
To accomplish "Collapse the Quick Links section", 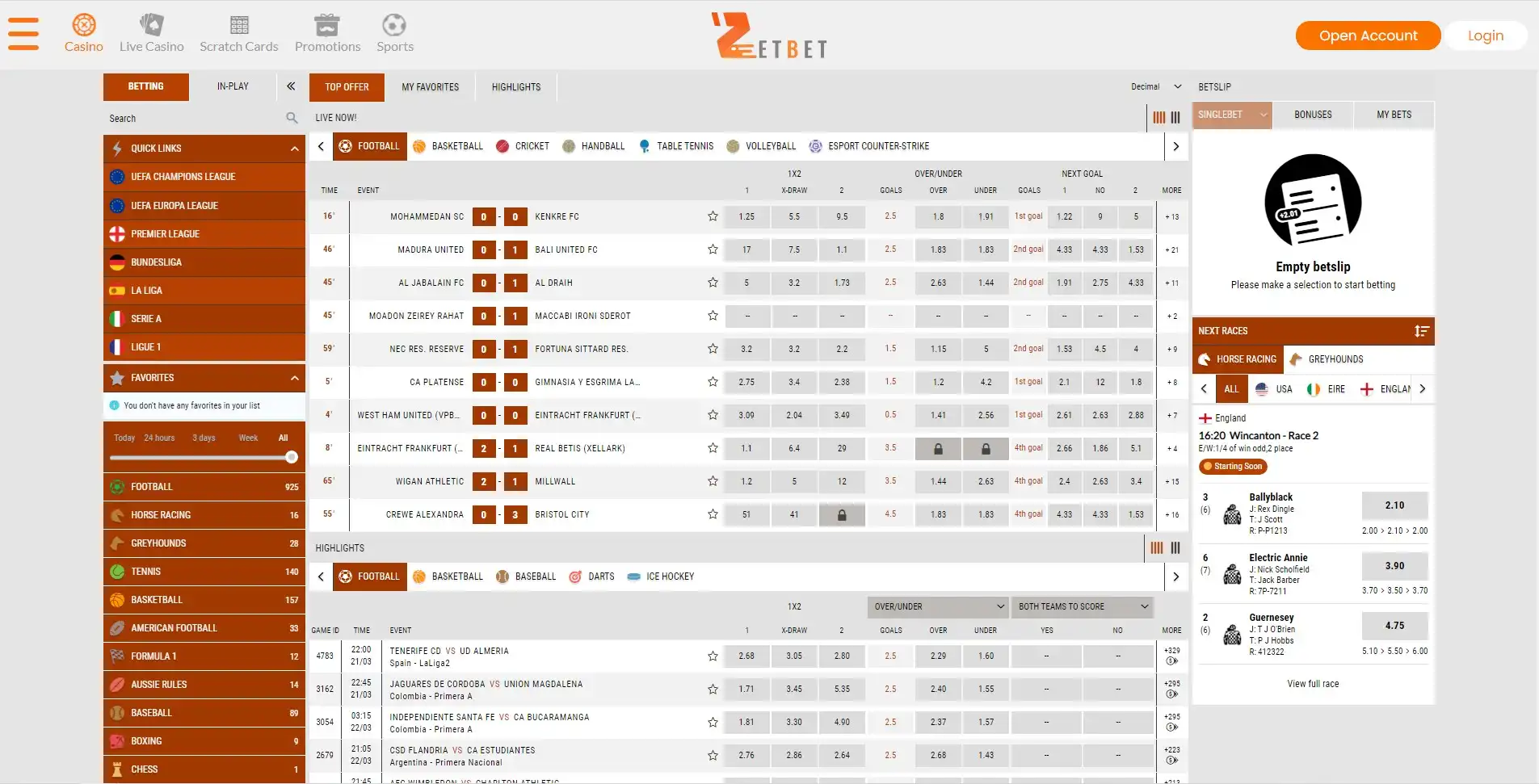I will (294, 149).
